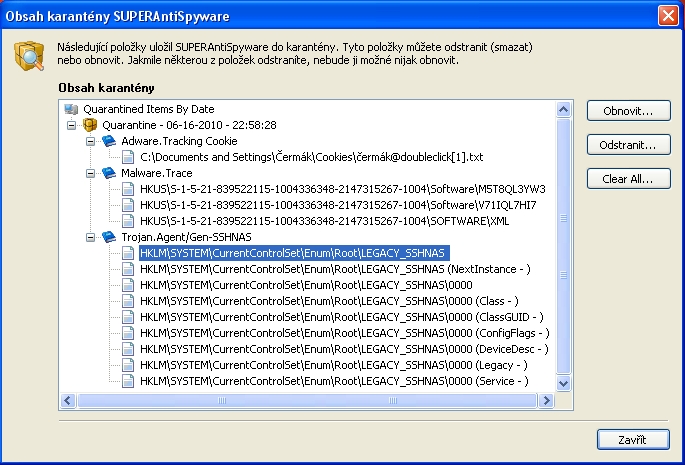The height and width of the screenshot is (465, 685).
Task: Select Quarantine - 06-16-2010 - 22:58:28 node
Action: pyautogui.click(x=189, y=125)
